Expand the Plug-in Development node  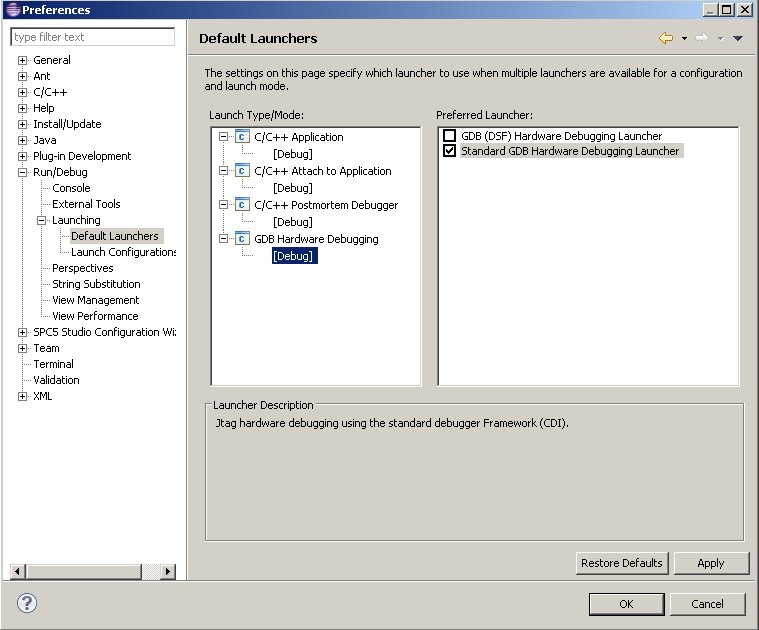point(22,156)
